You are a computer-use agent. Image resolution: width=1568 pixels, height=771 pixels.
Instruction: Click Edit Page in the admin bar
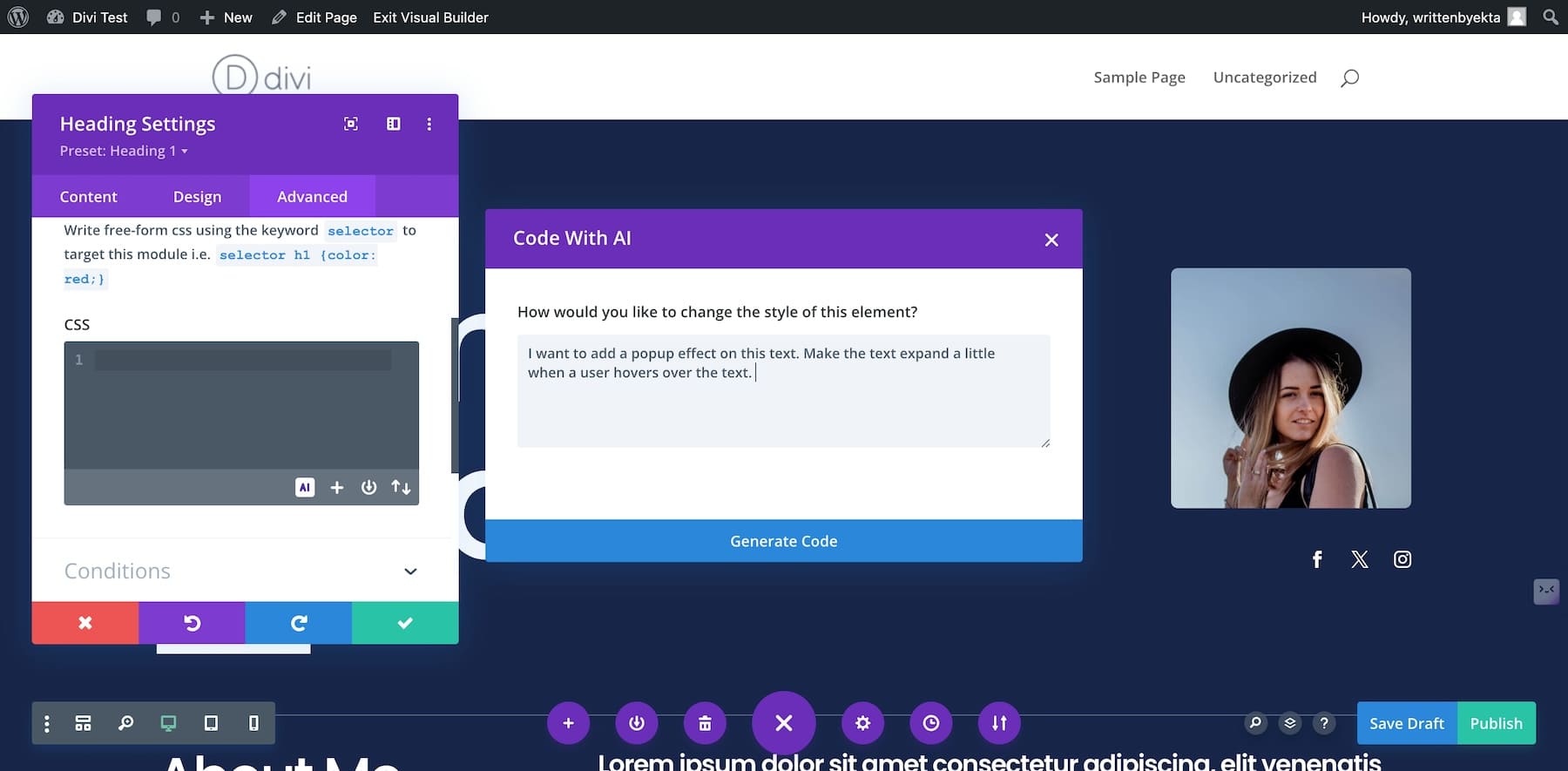pos(314,17)
